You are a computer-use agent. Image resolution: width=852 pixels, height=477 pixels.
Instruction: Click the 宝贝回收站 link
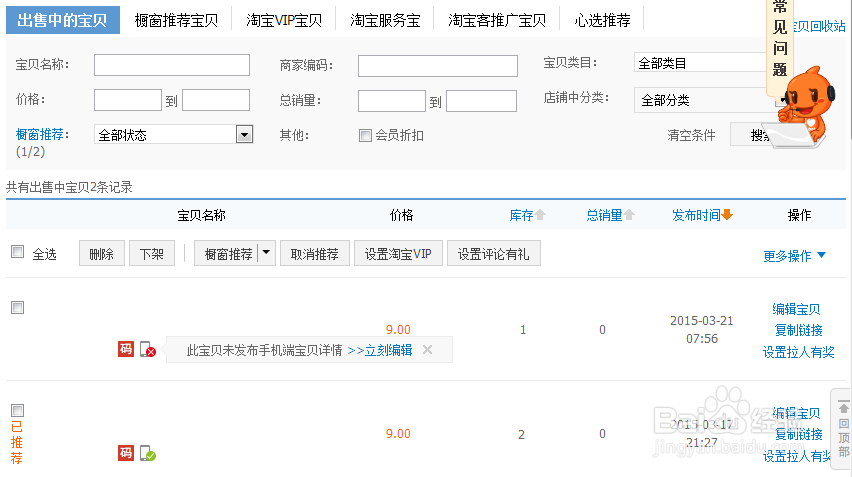(x=819, y=26)
